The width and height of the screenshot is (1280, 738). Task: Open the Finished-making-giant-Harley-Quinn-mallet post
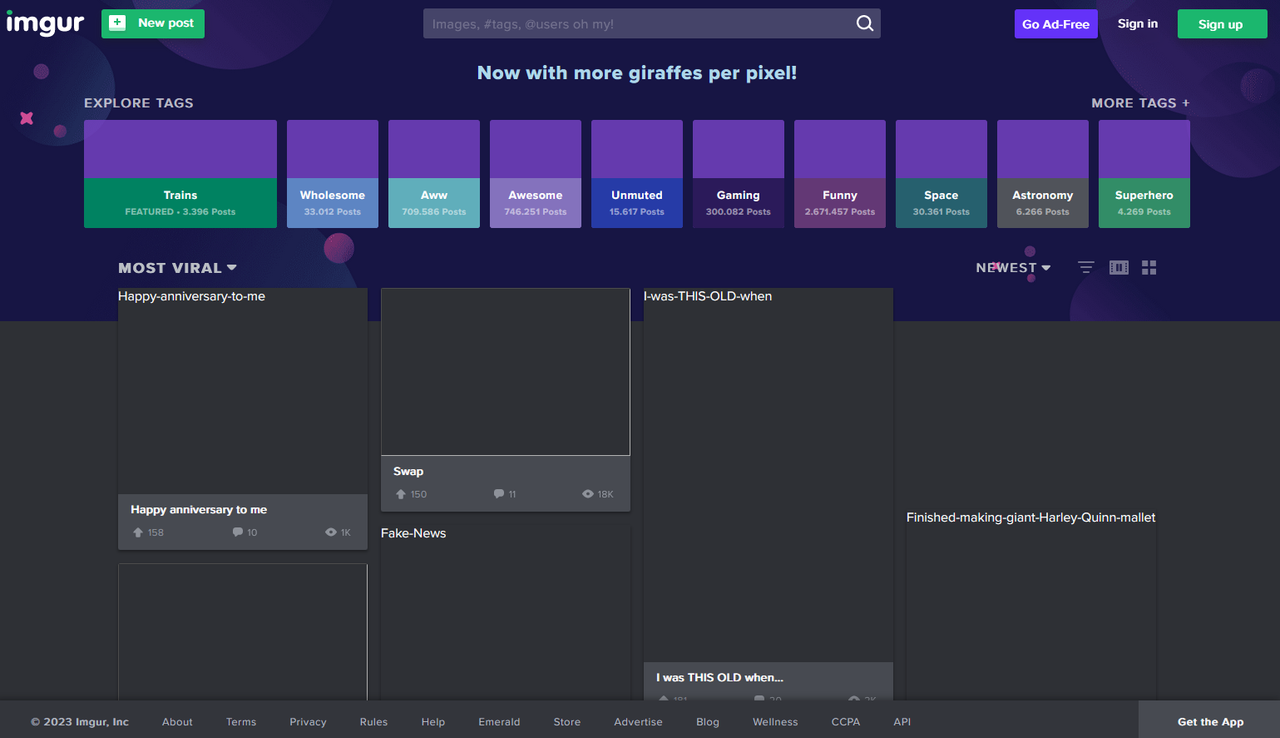(1031, 604)
